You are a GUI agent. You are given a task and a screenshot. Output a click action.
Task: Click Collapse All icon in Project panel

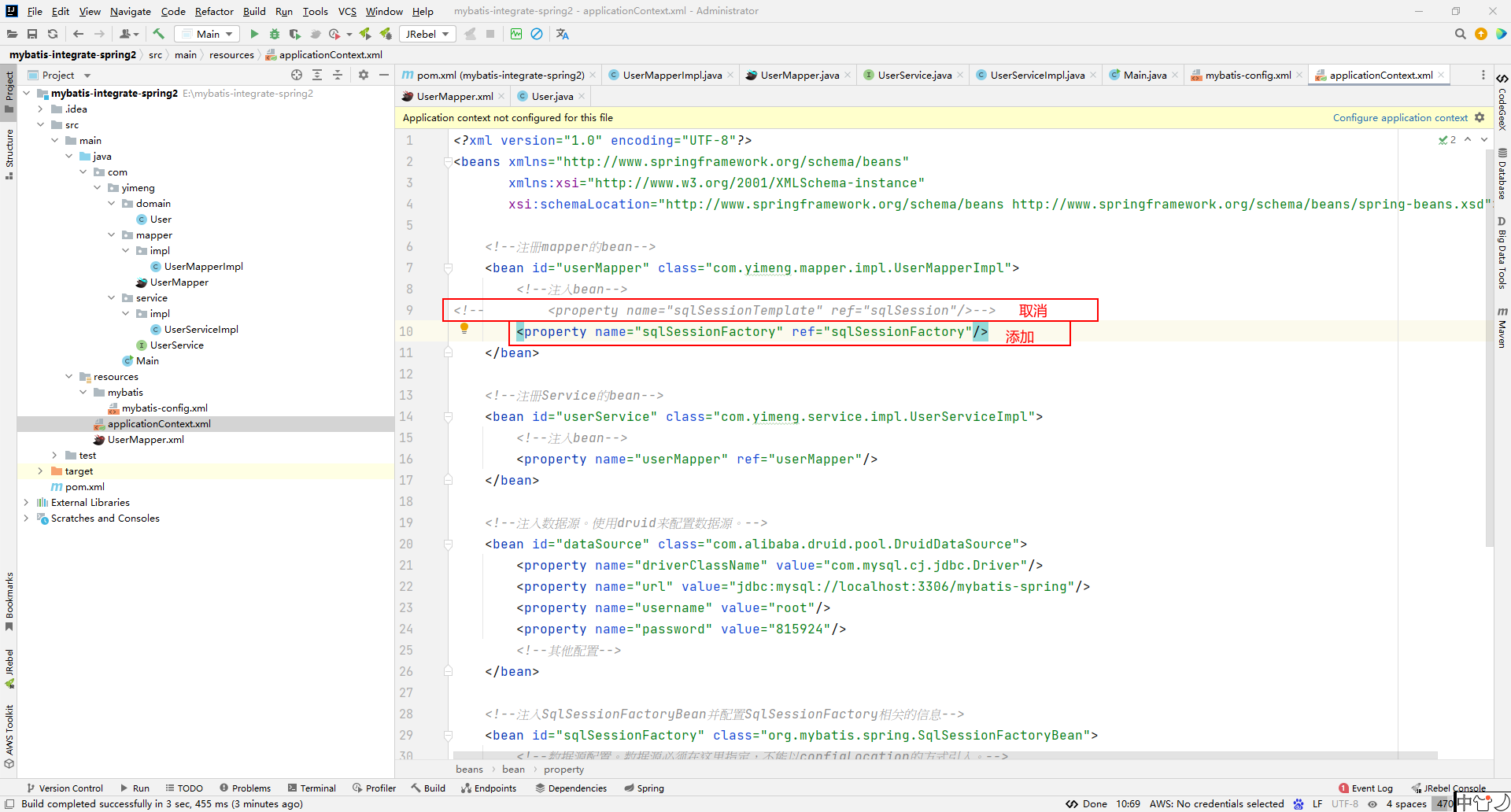pos(338,75)
